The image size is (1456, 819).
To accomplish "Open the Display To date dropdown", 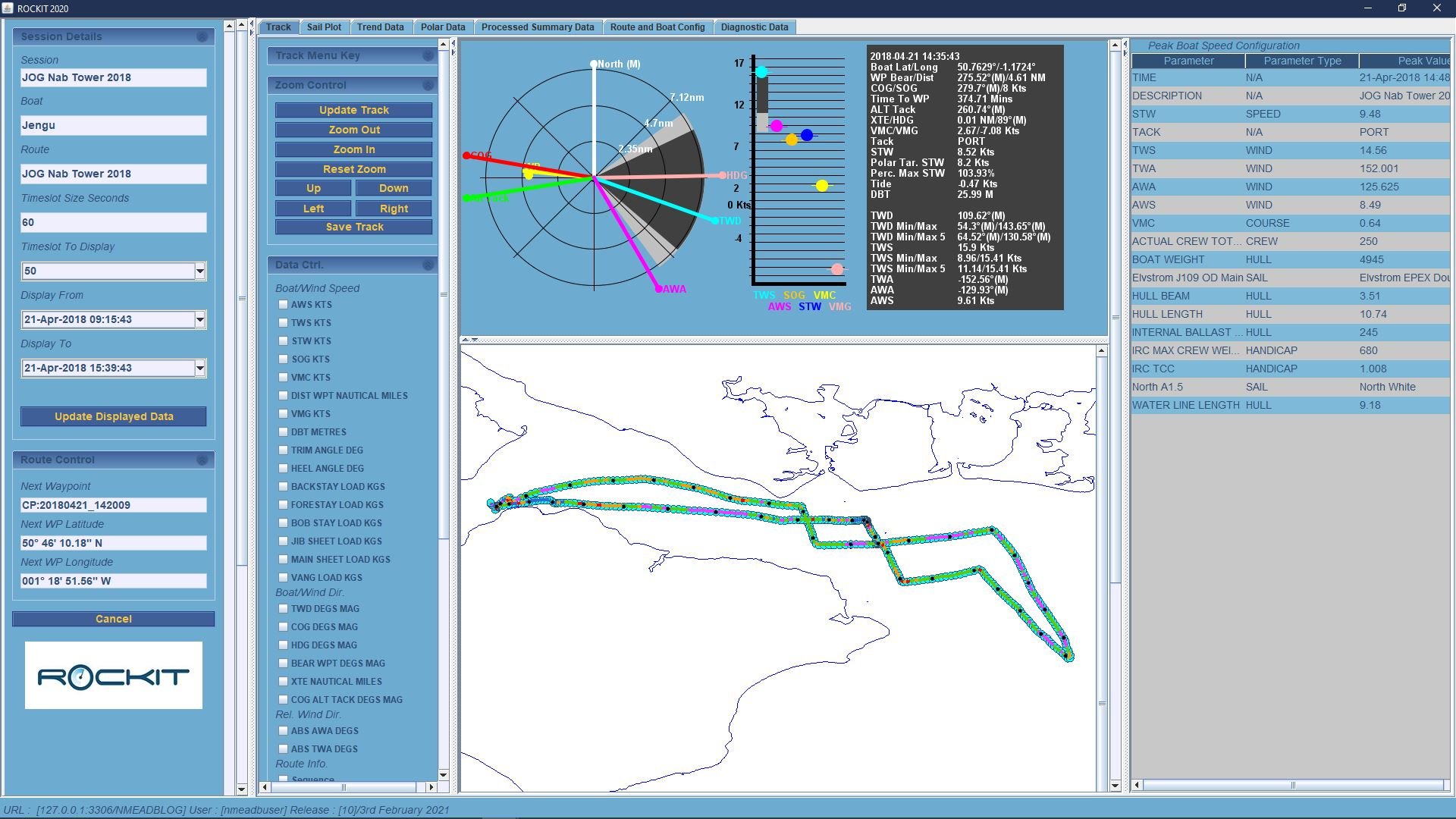I will point(199,368).
